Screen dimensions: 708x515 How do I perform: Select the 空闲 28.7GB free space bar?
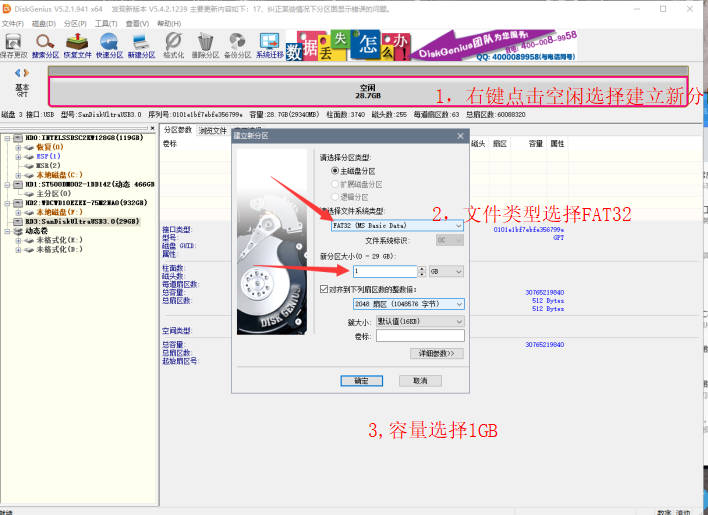tap(368, 92)
